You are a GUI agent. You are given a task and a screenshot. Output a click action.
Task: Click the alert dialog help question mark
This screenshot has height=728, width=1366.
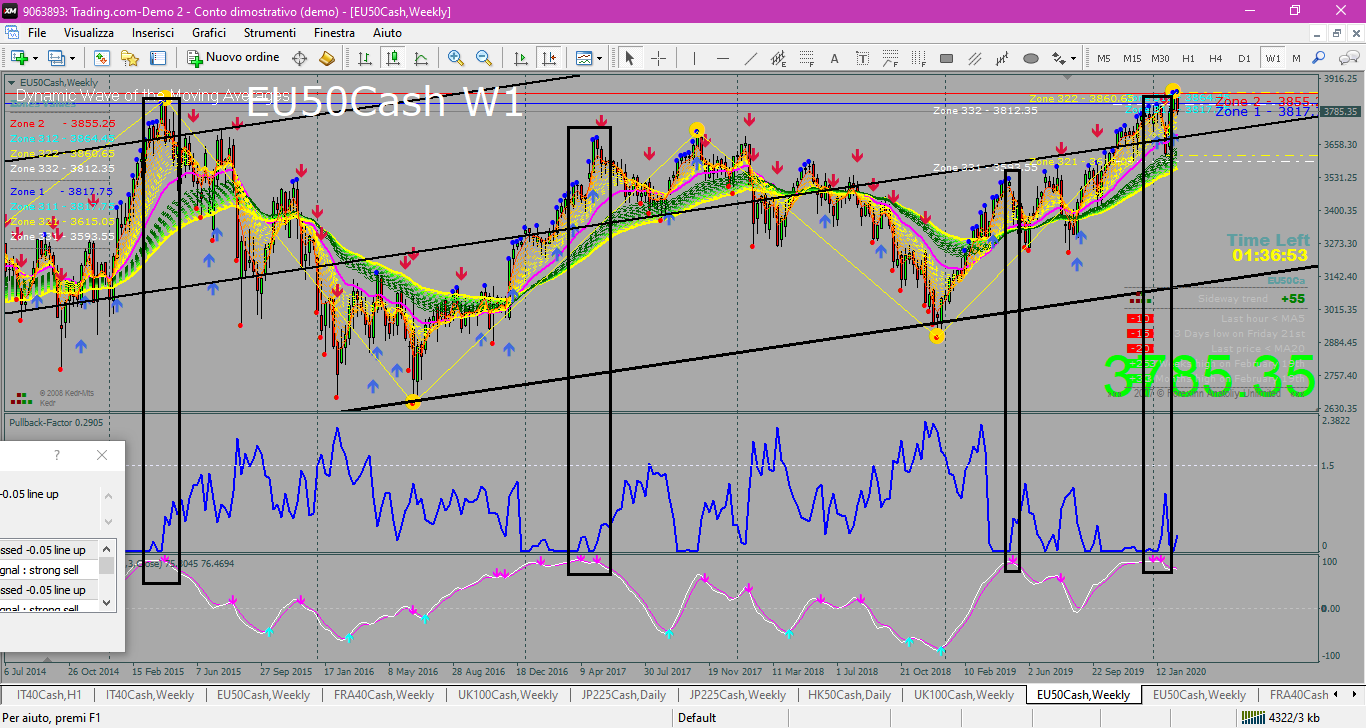pos(57,455)
